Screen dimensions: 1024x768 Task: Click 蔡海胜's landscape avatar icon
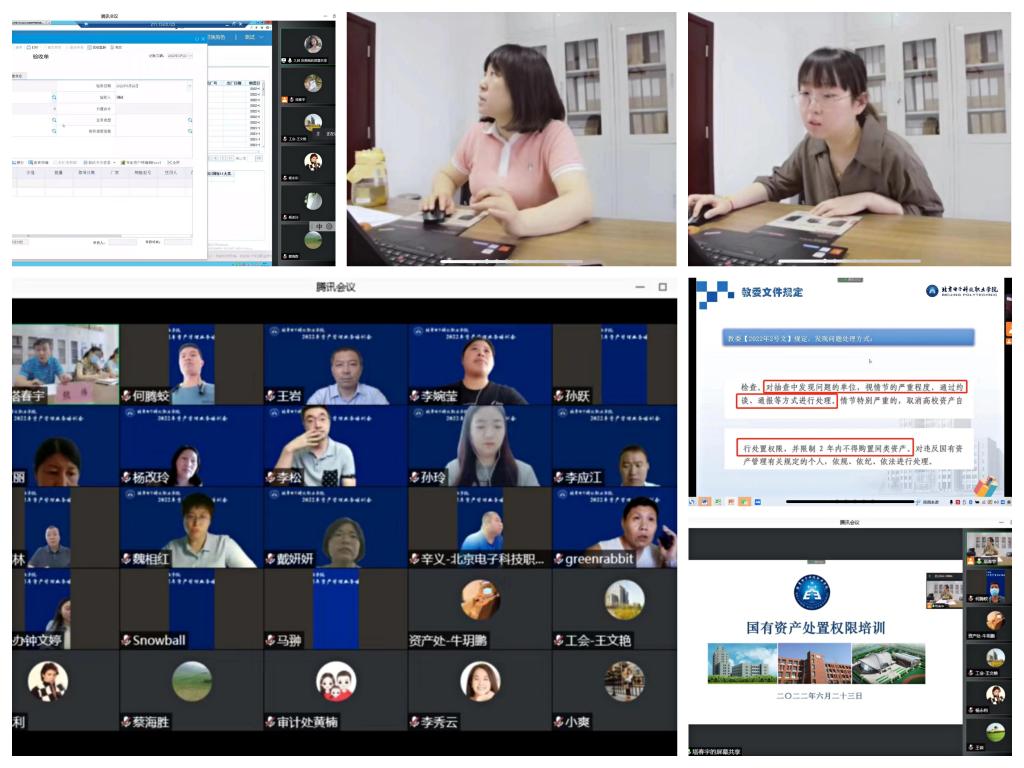pyautogui.click(x=192, y=681)
